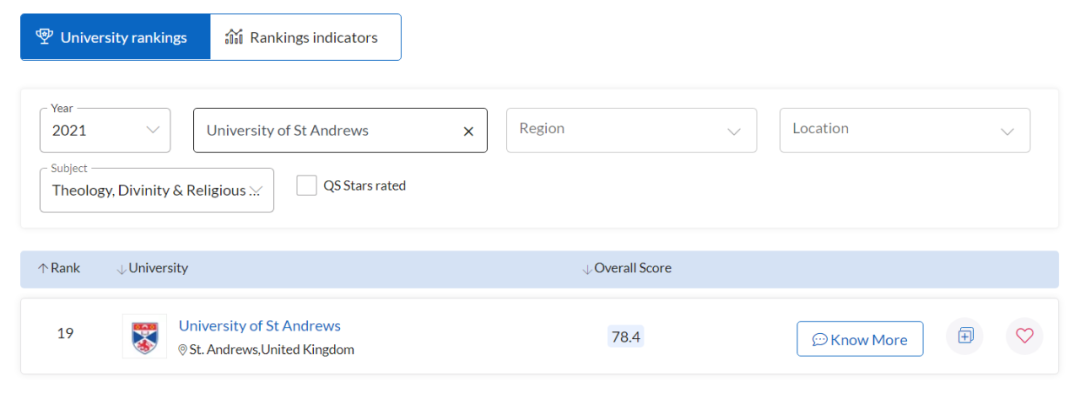
Task: Open the Year 2021 dropdown
Action: click(x=105, y=130)
